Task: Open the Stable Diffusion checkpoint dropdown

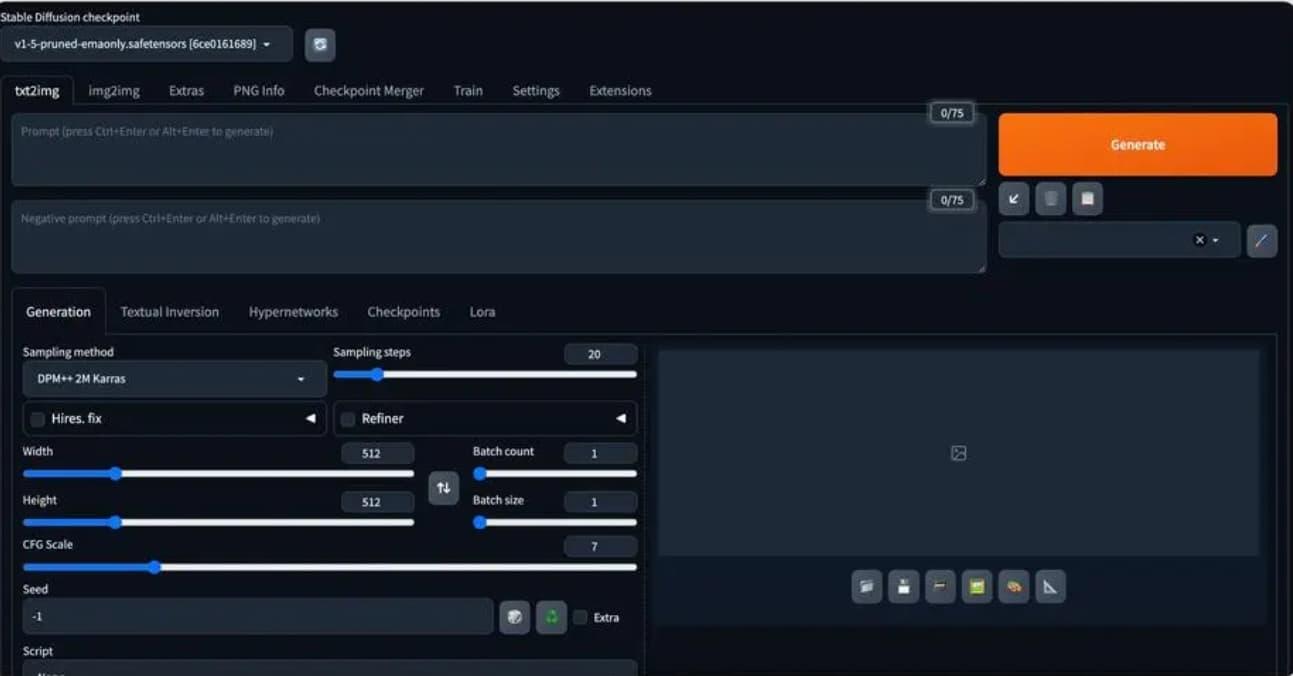Action: pyautogui.click(x=146, y=45)
